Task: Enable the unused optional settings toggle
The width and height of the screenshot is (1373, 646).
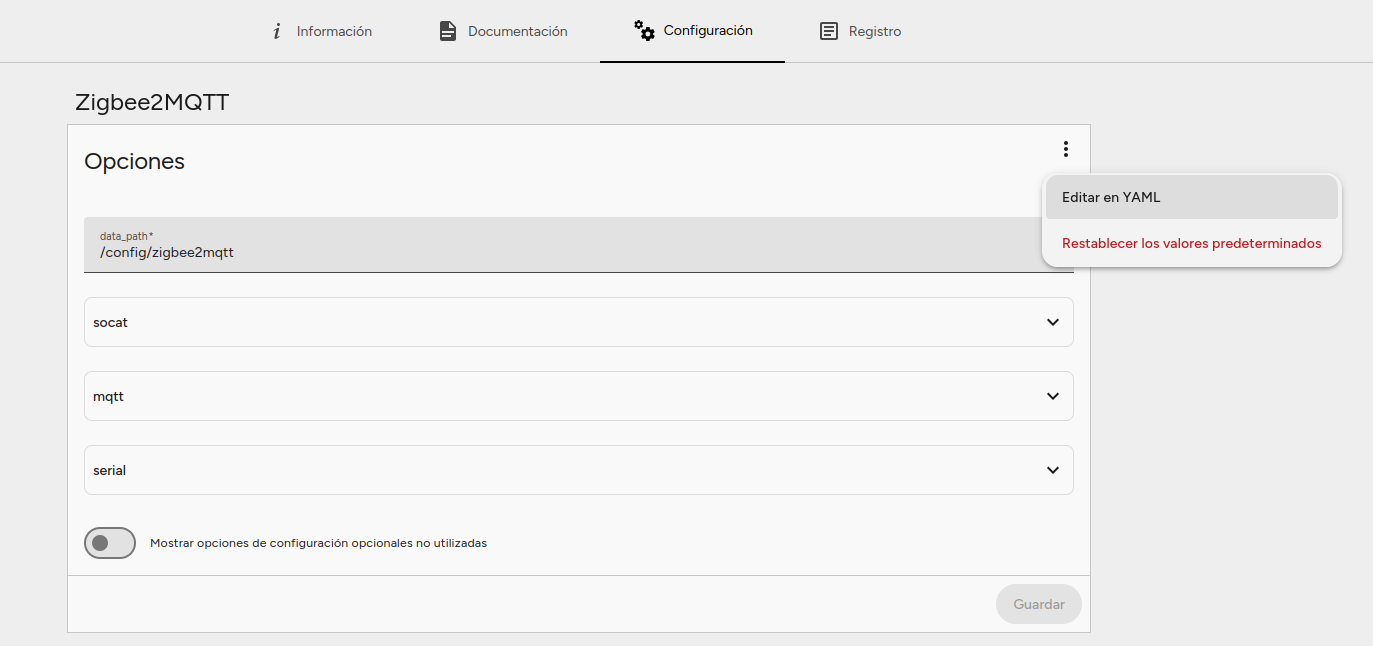Action: (110, 543)
